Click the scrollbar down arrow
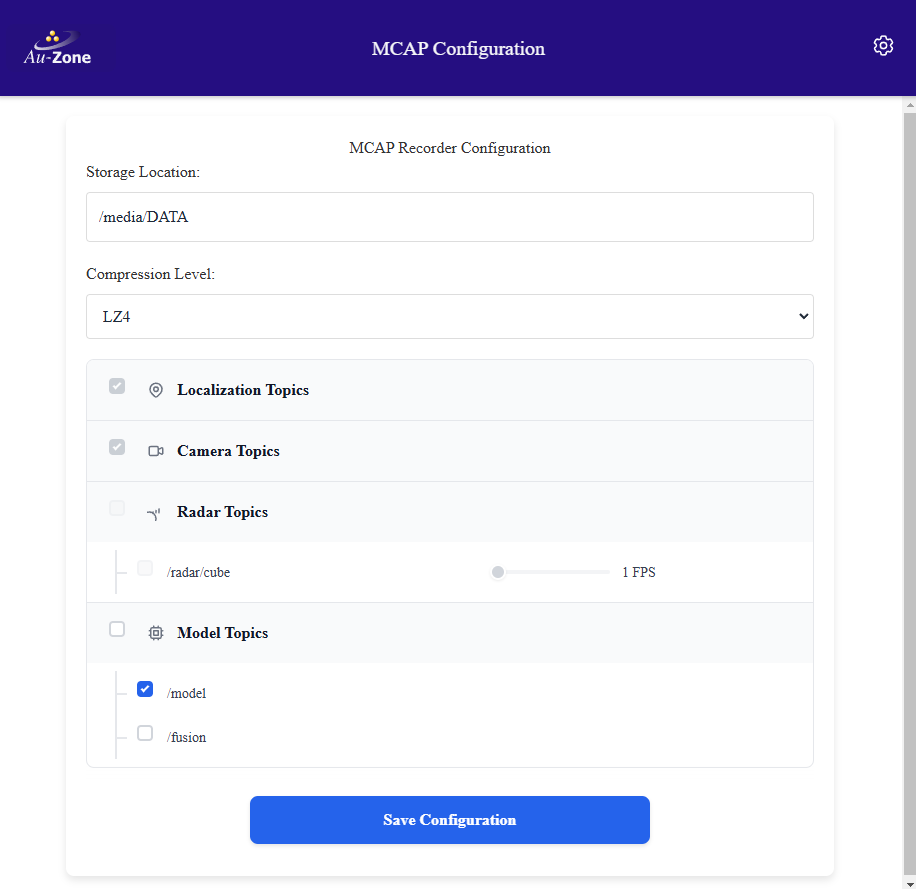The width and height of the screenshot is (916, 889). [x=908, y=883]
